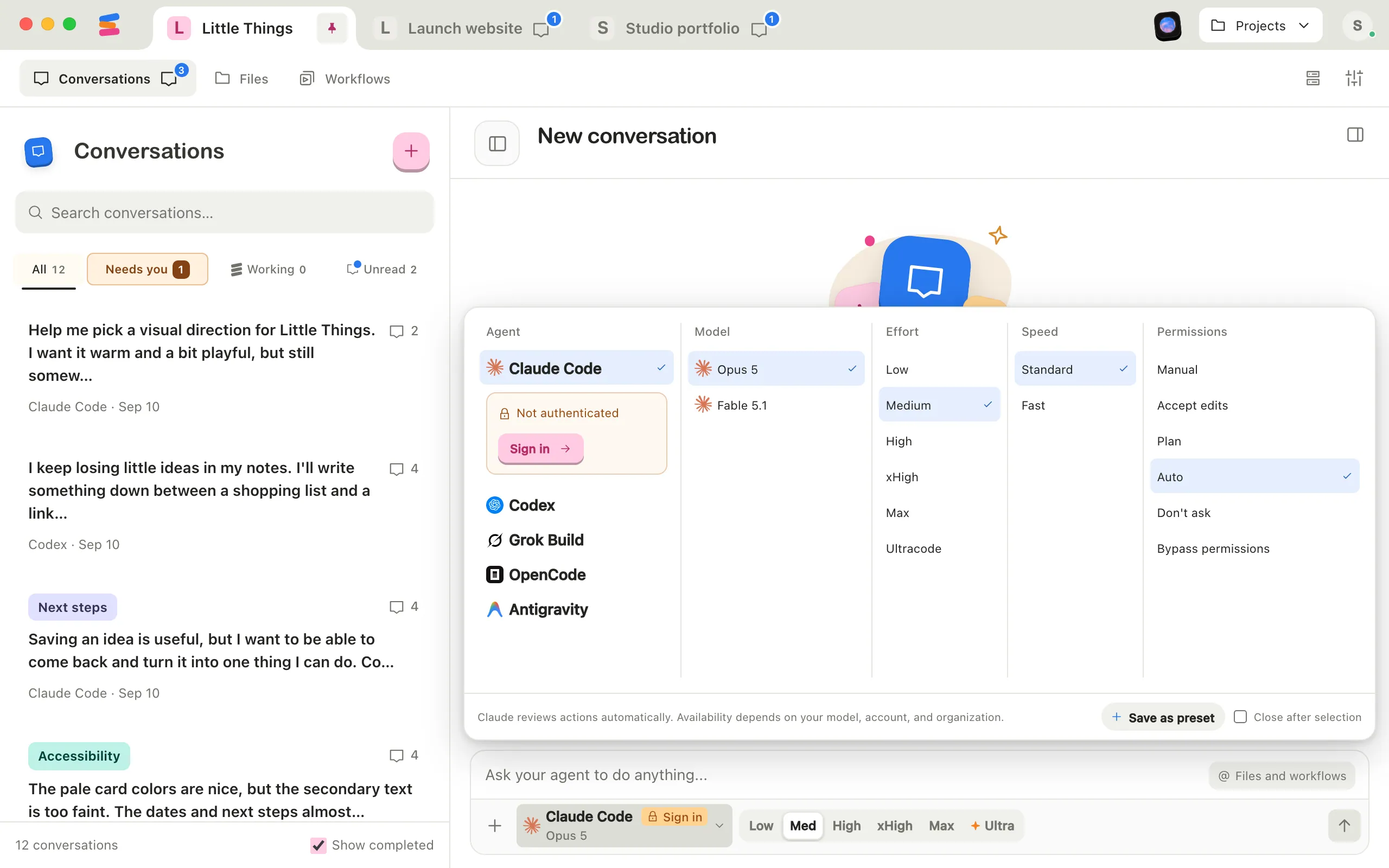Screen dimensions: 1389x868
Task: Select Bypass permissions option
Action: pyautogui.click(x=1254, y=549)
